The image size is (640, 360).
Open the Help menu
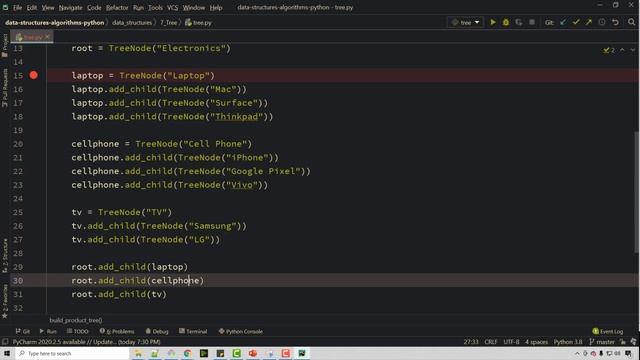click(216, 7)
